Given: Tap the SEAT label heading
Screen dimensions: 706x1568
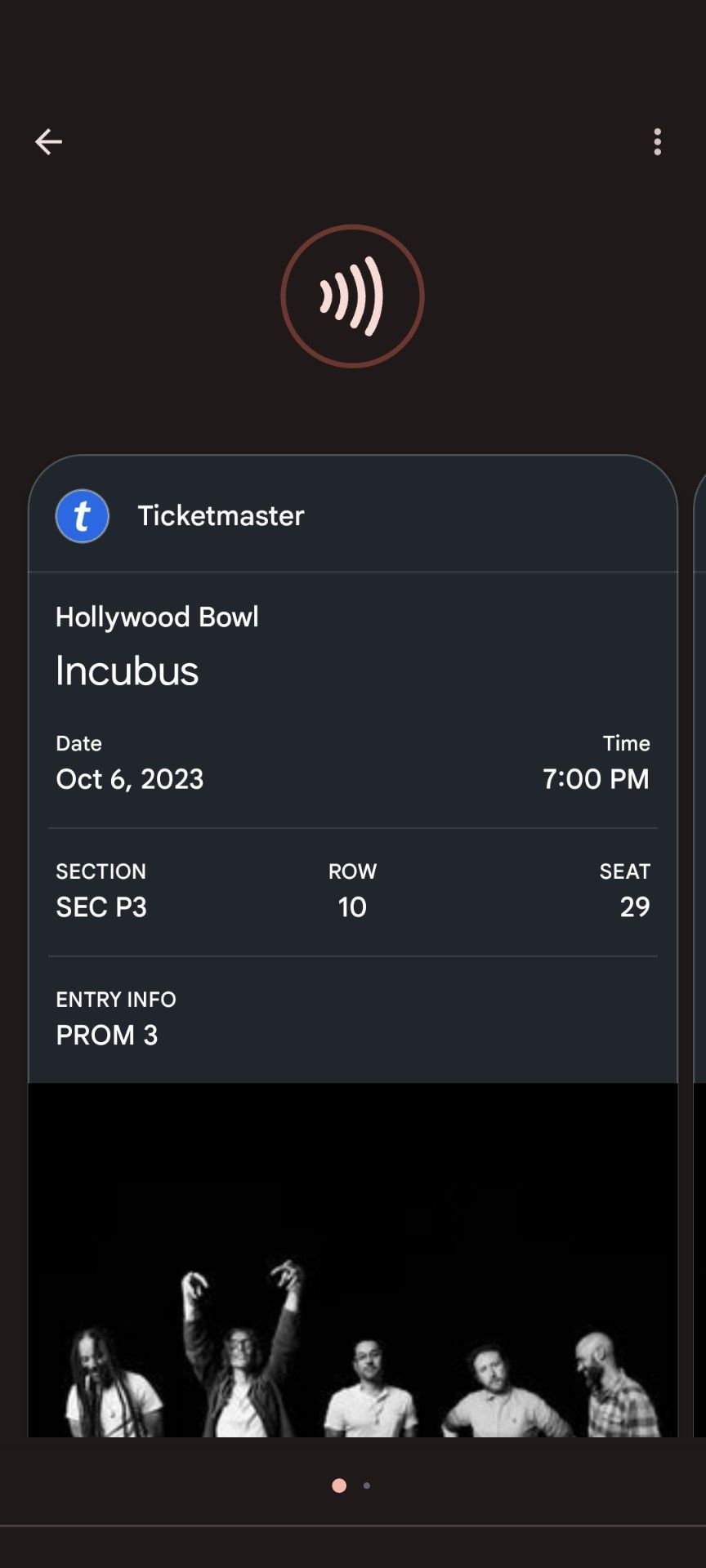Looking at the screenshot, I should point(625,871).
